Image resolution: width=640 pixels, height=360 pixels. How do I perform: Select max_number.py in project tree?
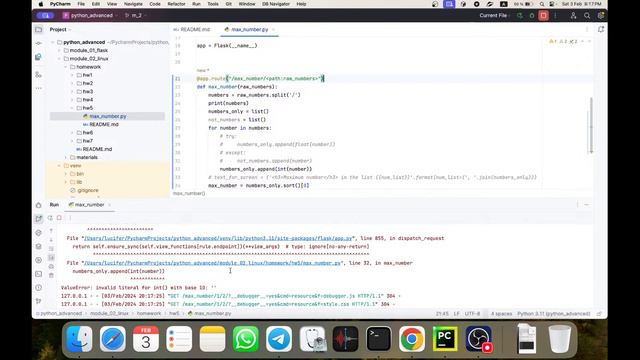click(108, 116)
